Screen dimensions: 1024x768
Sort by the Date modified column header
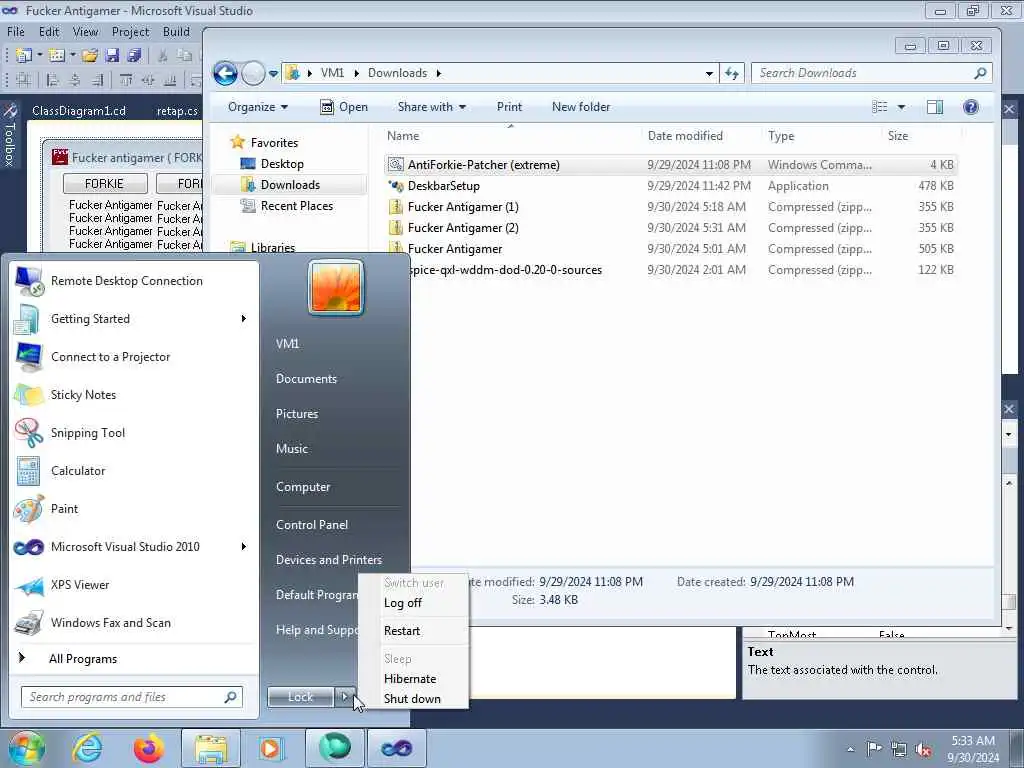[685, 136]
